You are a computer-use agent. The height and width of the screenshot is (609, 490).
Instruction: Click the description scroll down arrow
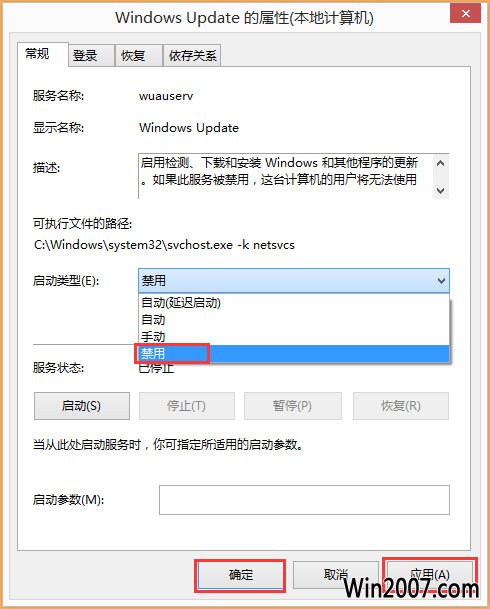pyautogui.click(x=440, y=190)
